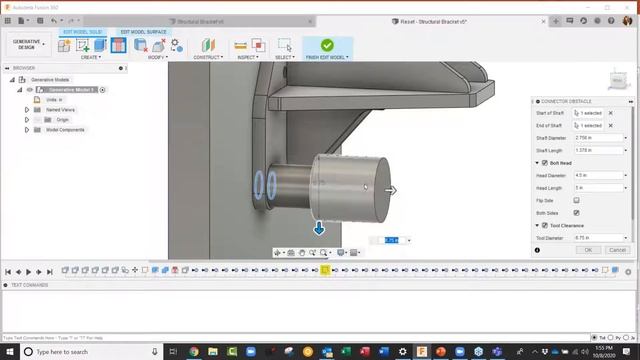Click the Start of Shaft selection box
This screenshot has width=640, height=360.
coord(588,113)
